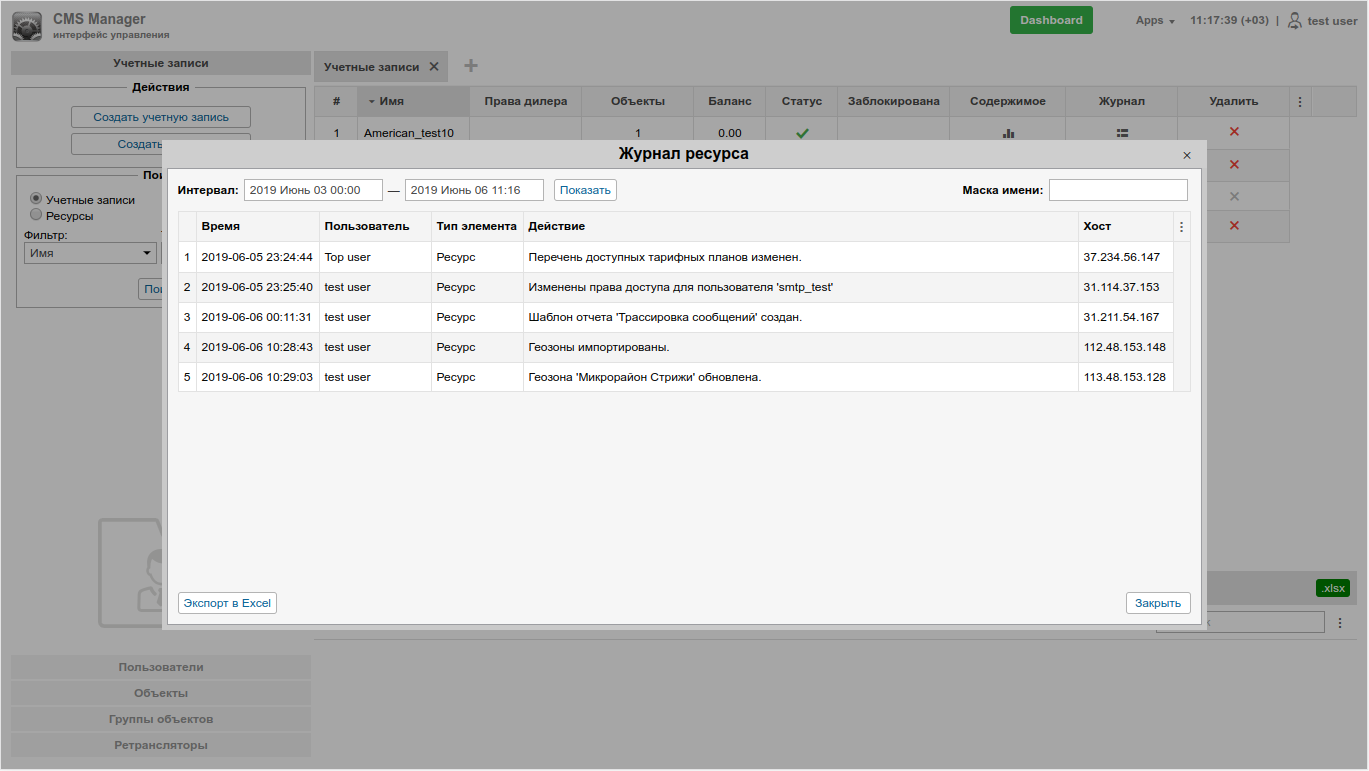Open the Объекты section in the sidebar
This screenshot has width=1369, height=771.
[160, 692]
